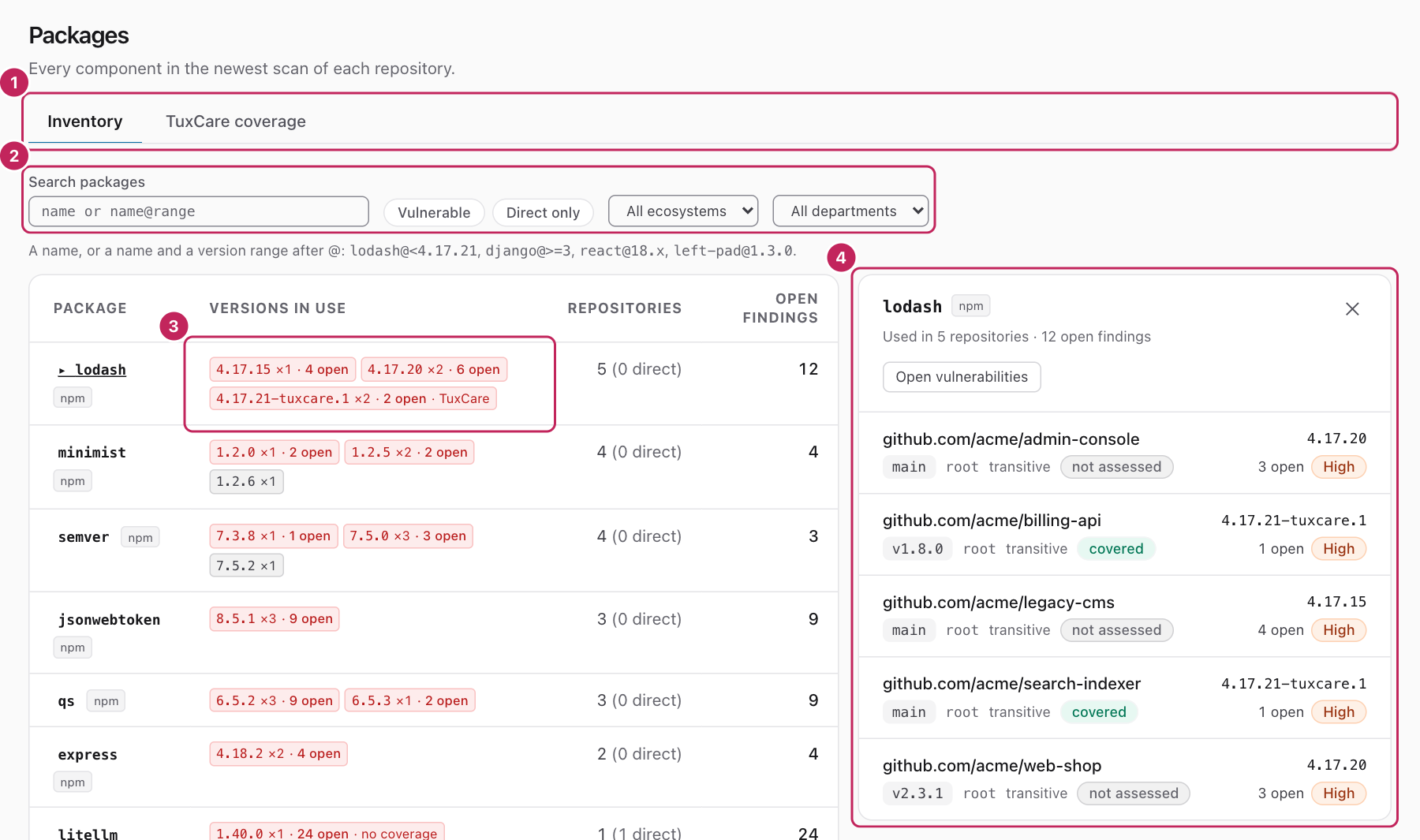Click the v1.8.0 ref tag for billing-api
This screenshot has width=1420, height=840.
[917, 549]
